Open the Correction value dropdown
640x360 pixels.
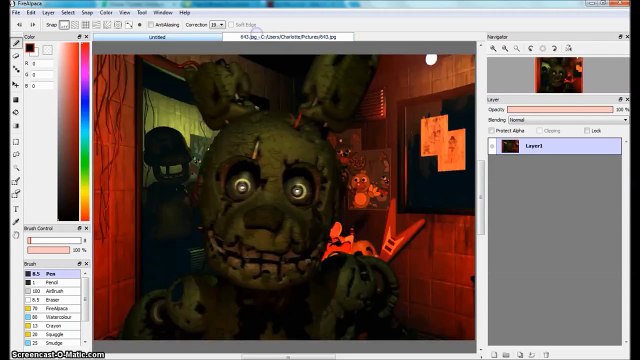[217, 25]
